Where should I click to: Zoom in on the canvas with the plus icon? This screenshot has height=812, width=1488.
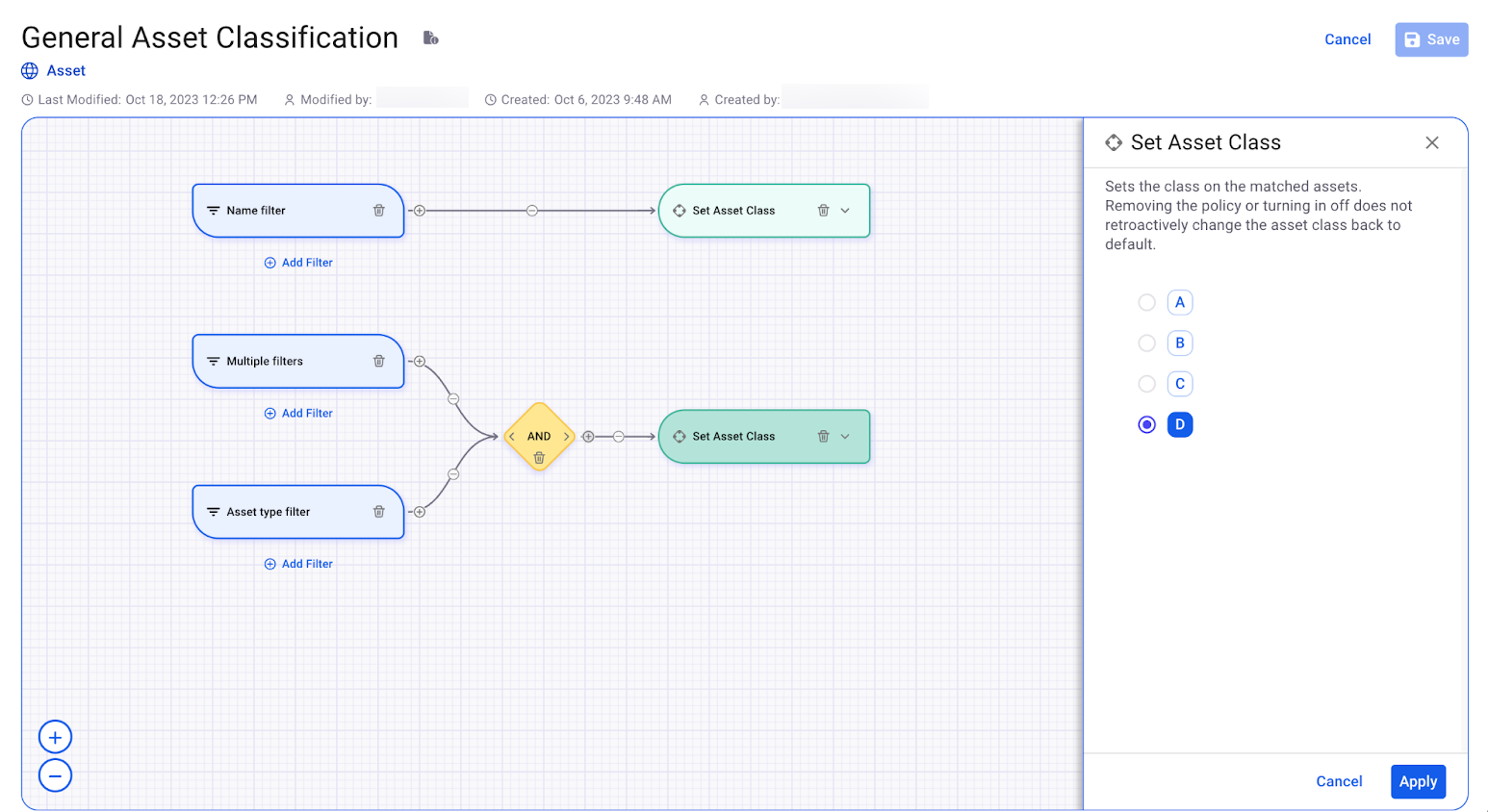55,736
